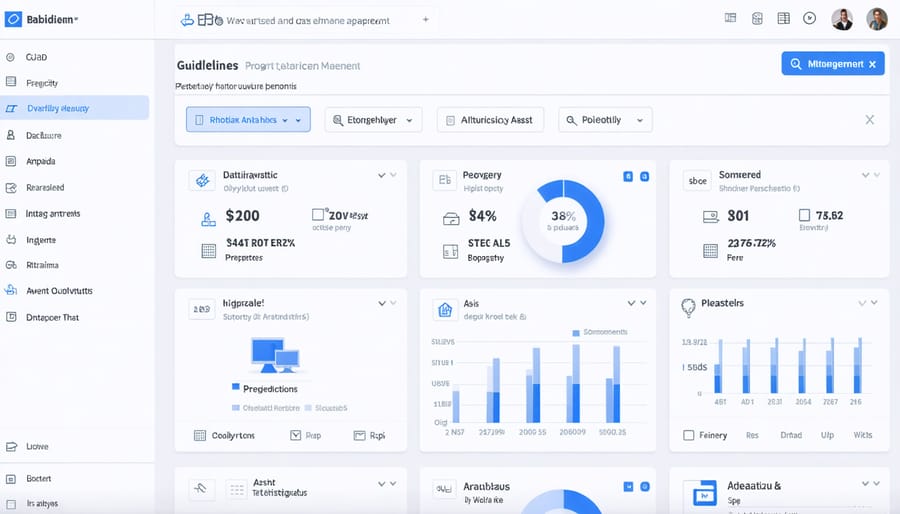The width and height of the screenshot is (900, 514).
Task: Click the Boctert sidebar icon
Action: tap(11, 478)
